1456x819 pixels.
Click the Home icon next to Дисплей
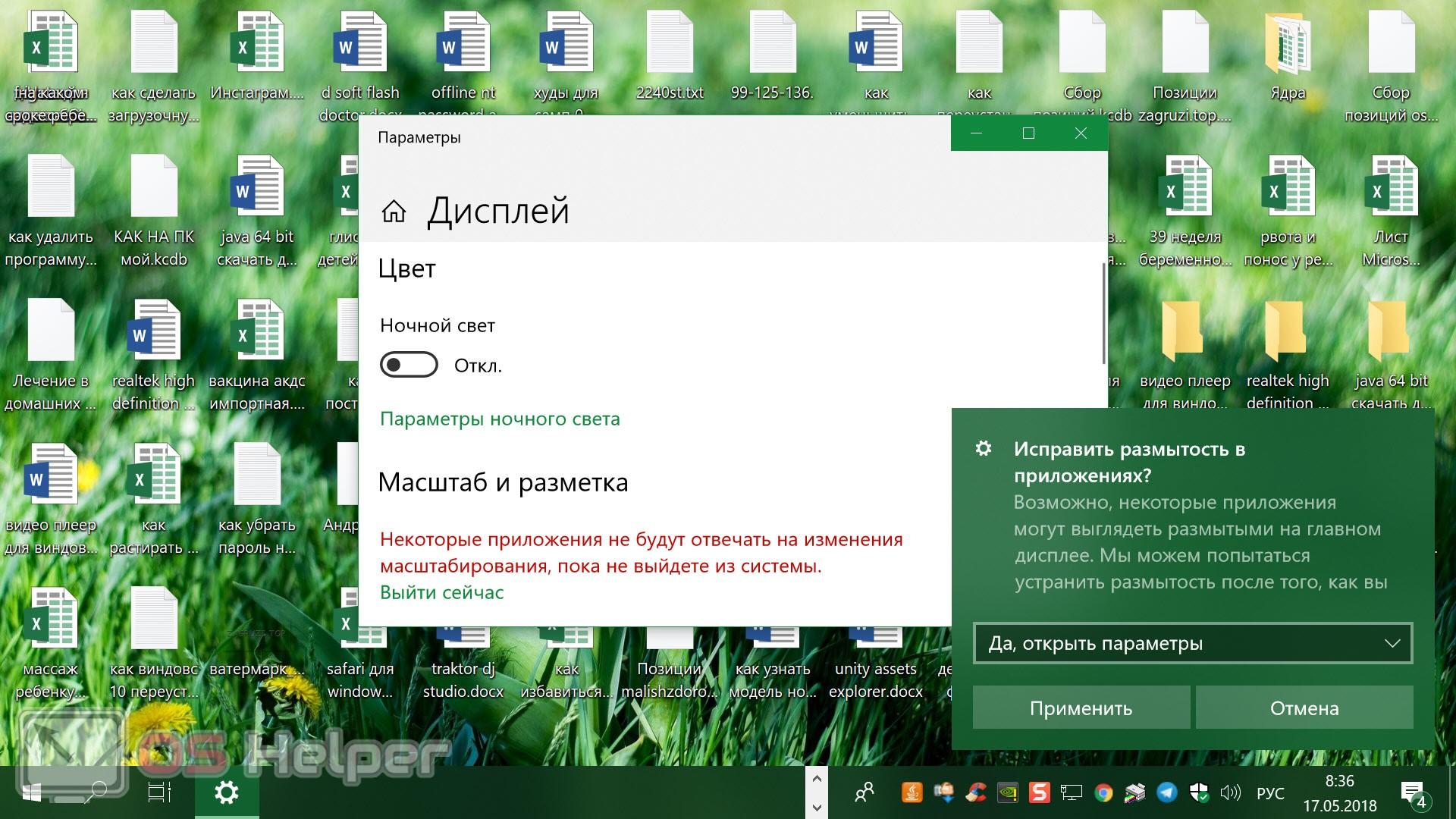click(x=394, y=212)
